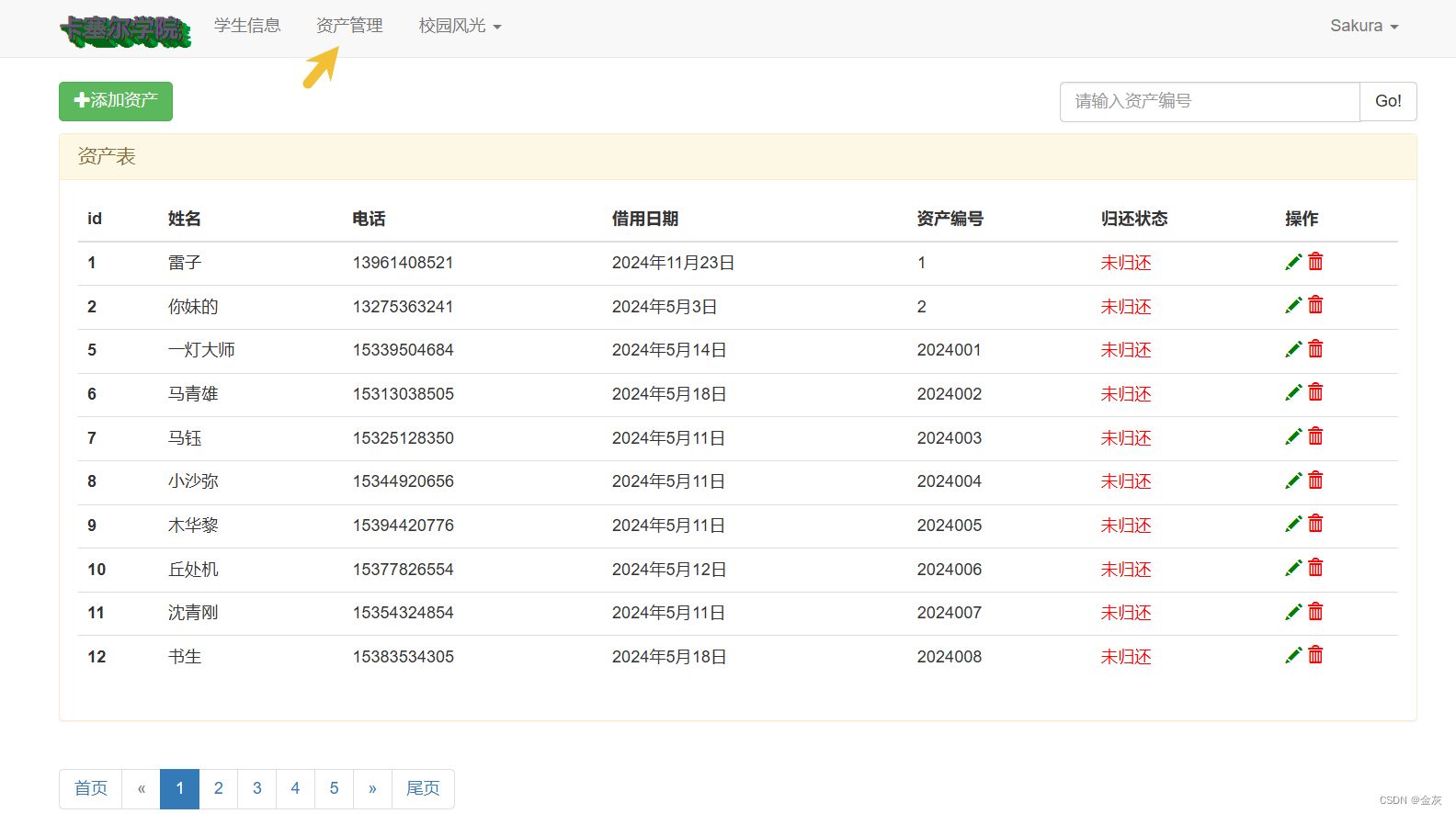
Task: Go to previous page with «
Action: 142,788
